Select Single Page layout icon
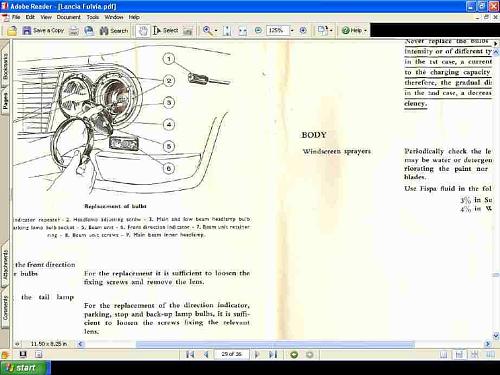Screen dimensions: 500x375 tap(444, 354)
